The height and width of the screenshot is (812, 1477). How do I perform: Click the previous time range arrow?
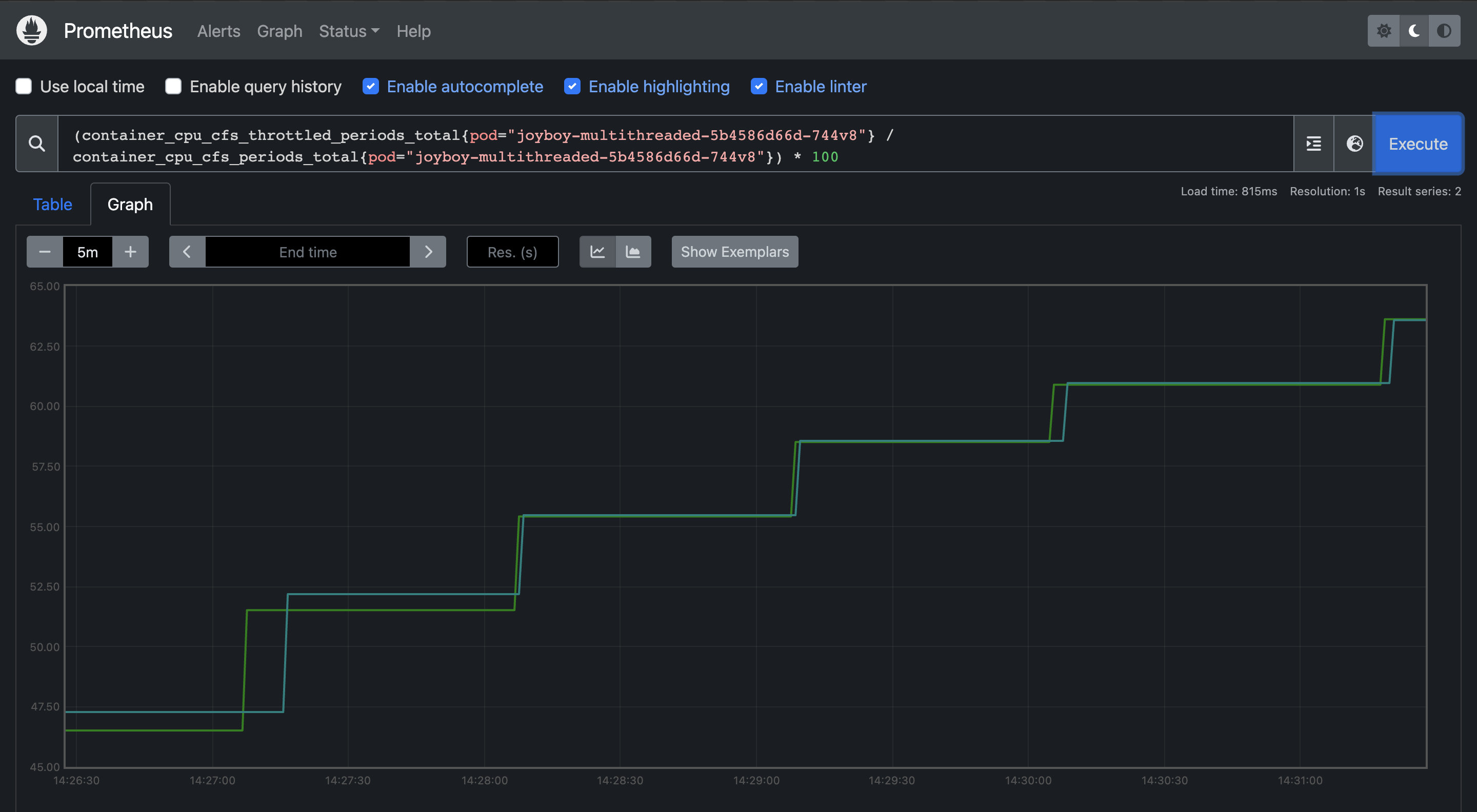click(x=186, y=252)
